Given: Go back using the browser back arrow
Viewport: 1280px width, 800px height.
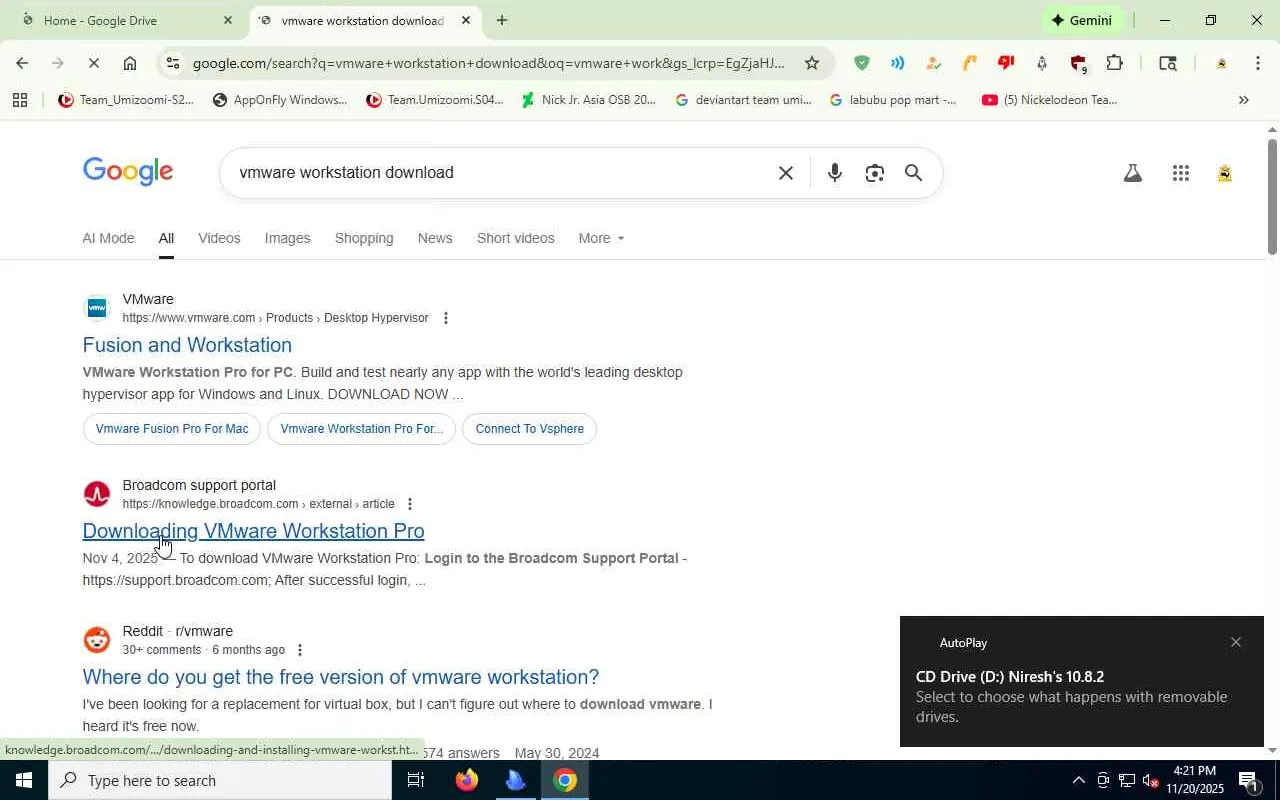Looking at the screenshot, I should click(22, 63).
